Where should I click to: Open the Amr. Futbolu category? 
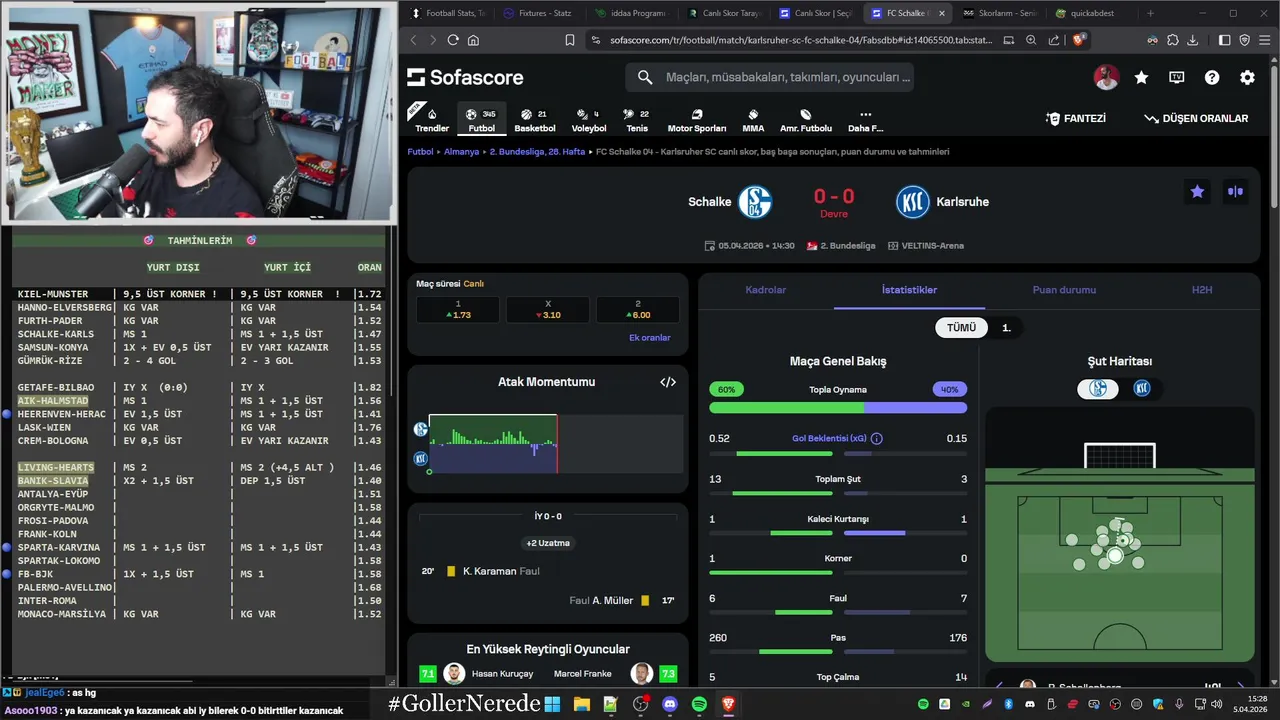pyautogui.click(x=805, y=120)
